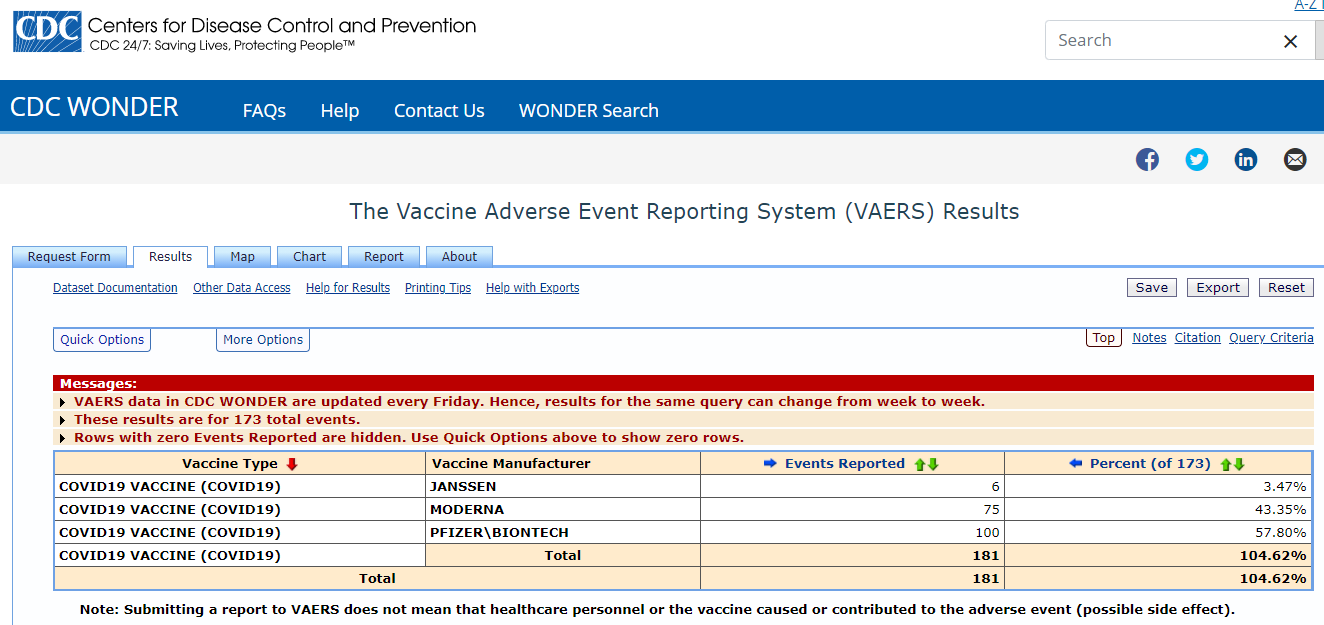Select the Results tab

[170, 257]
